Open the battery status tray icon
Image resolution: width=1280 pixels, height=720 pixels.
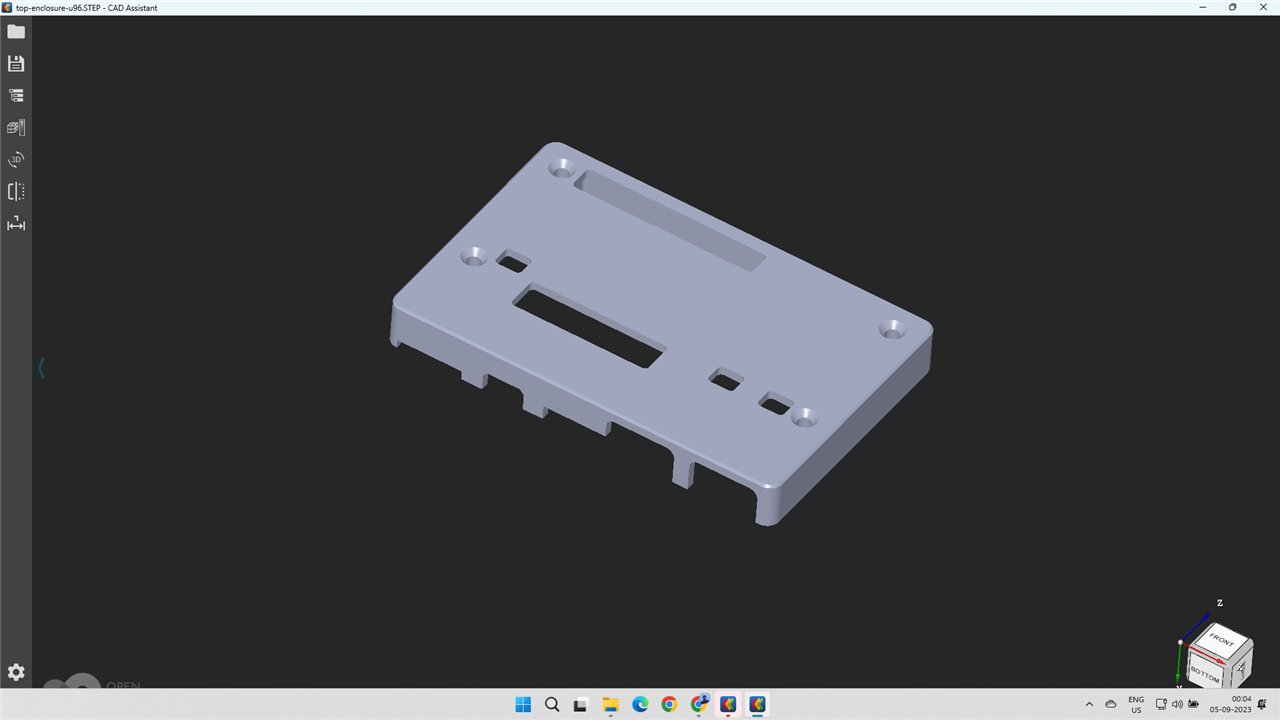(x=1193, y=704)
